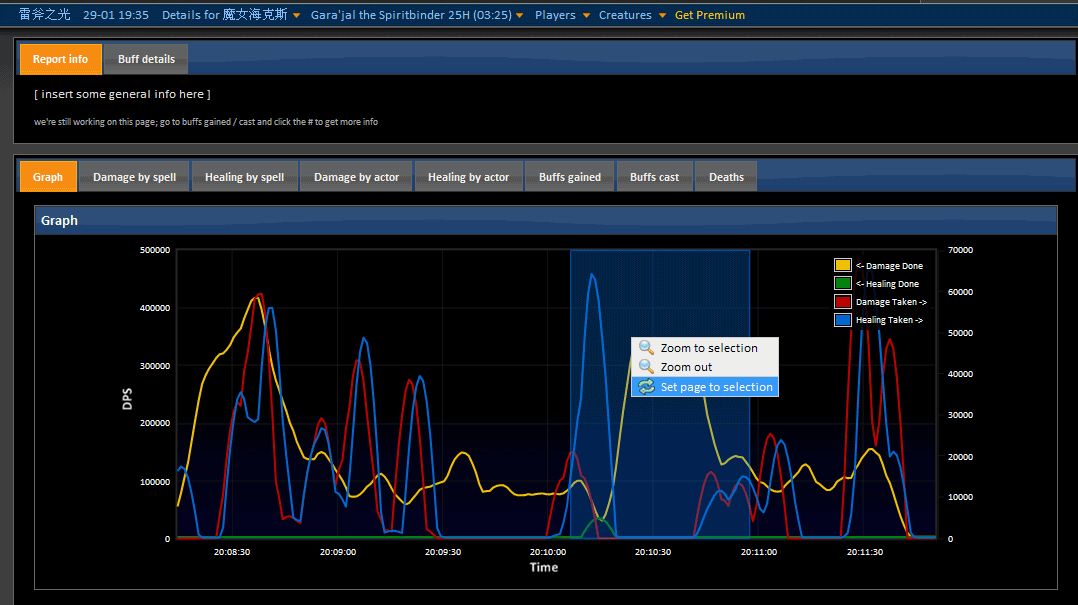The height and width of the screenshot is (605, 1078).
Task: Expand the Details for 魔女海克斯 dropdown
Action: coord(231,14)
